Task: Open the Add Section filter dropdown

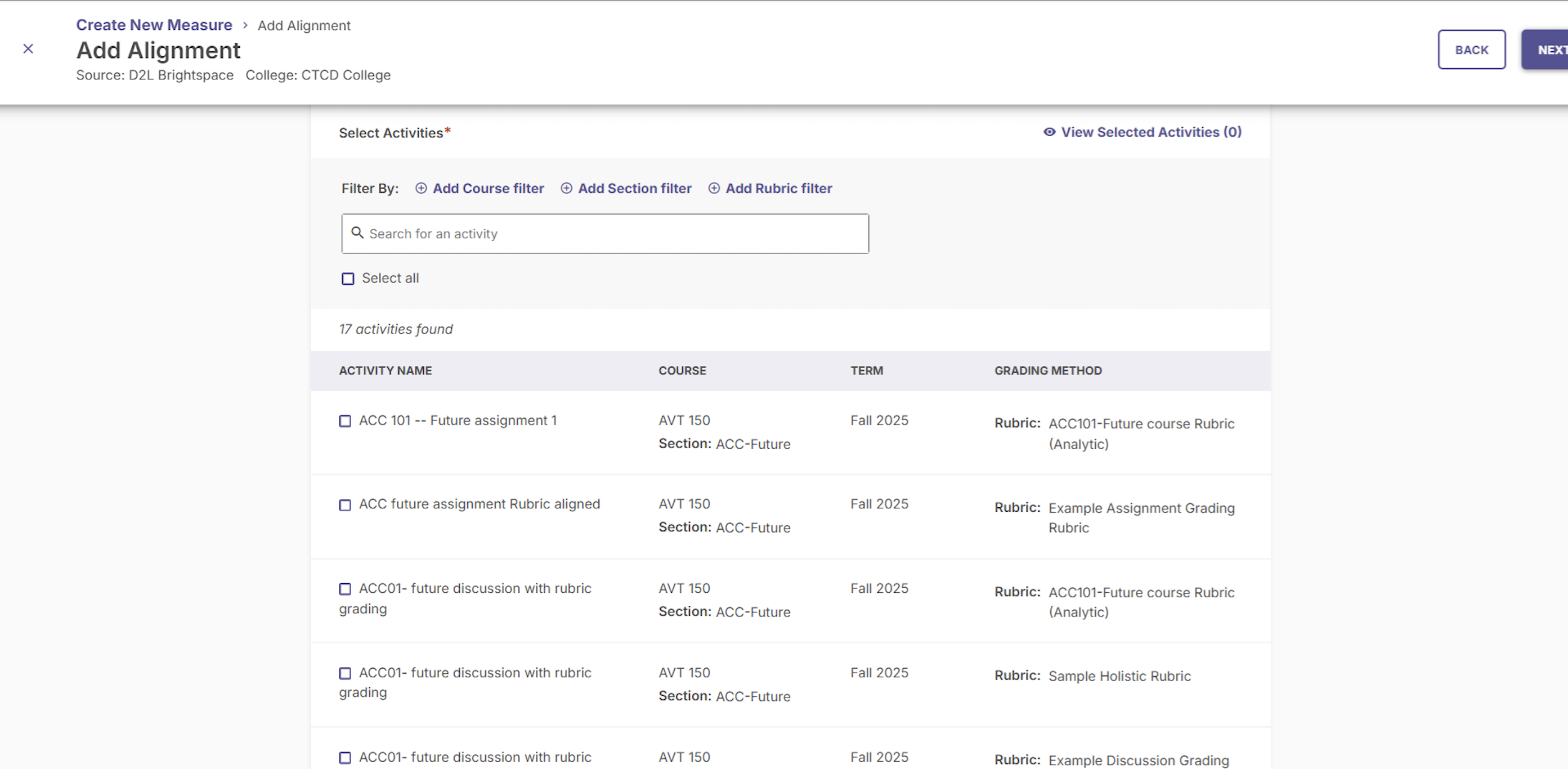Action: click(634, 189)
